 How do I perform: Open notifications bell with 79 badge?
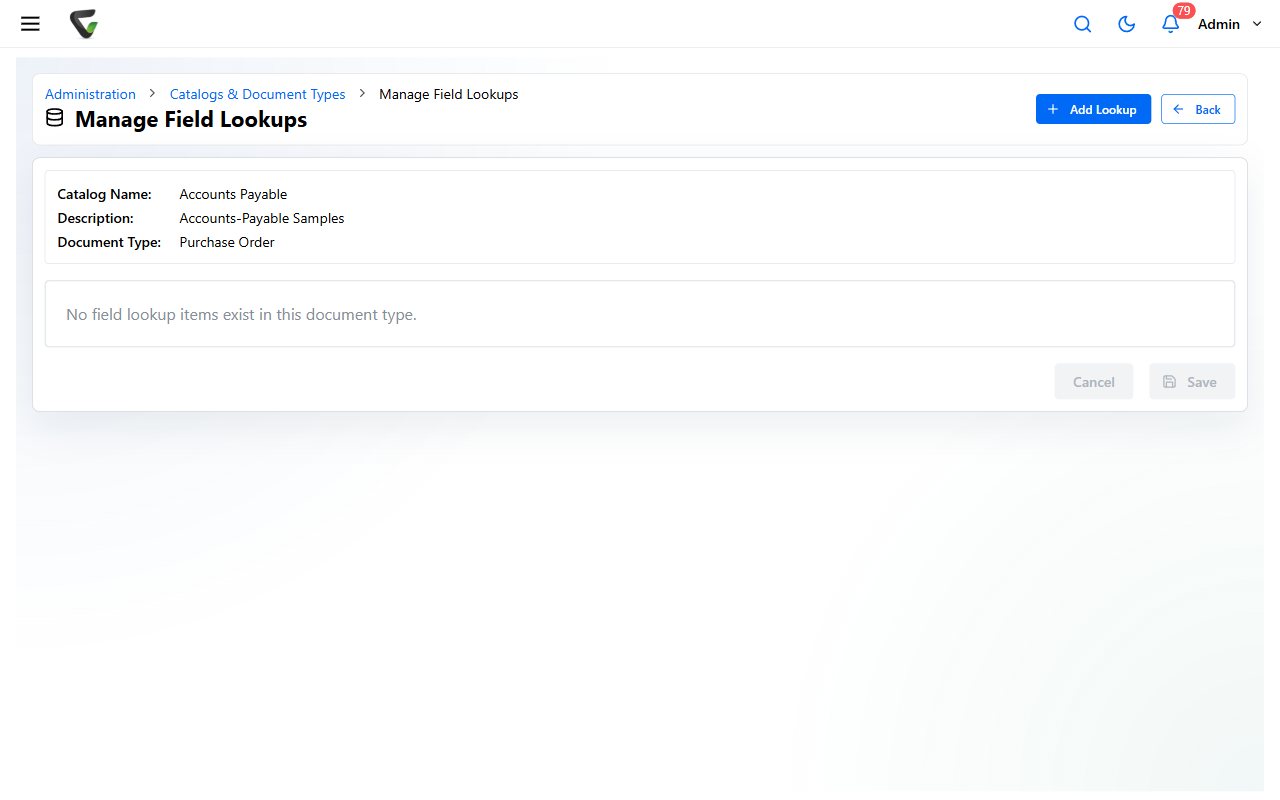[1172, 22]
